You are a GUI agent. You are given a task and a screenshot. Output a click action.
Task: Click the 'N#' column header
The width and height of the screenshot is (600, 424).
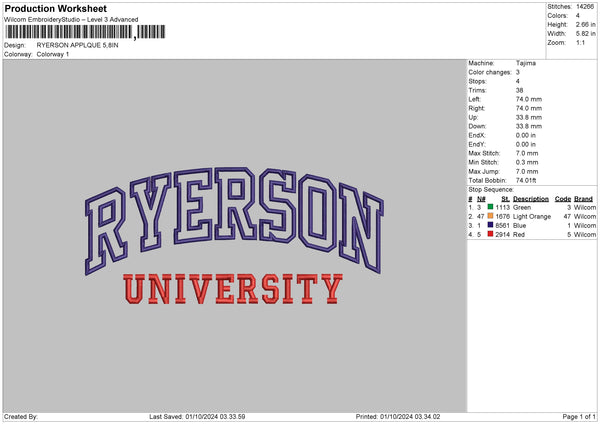[481, 199]
